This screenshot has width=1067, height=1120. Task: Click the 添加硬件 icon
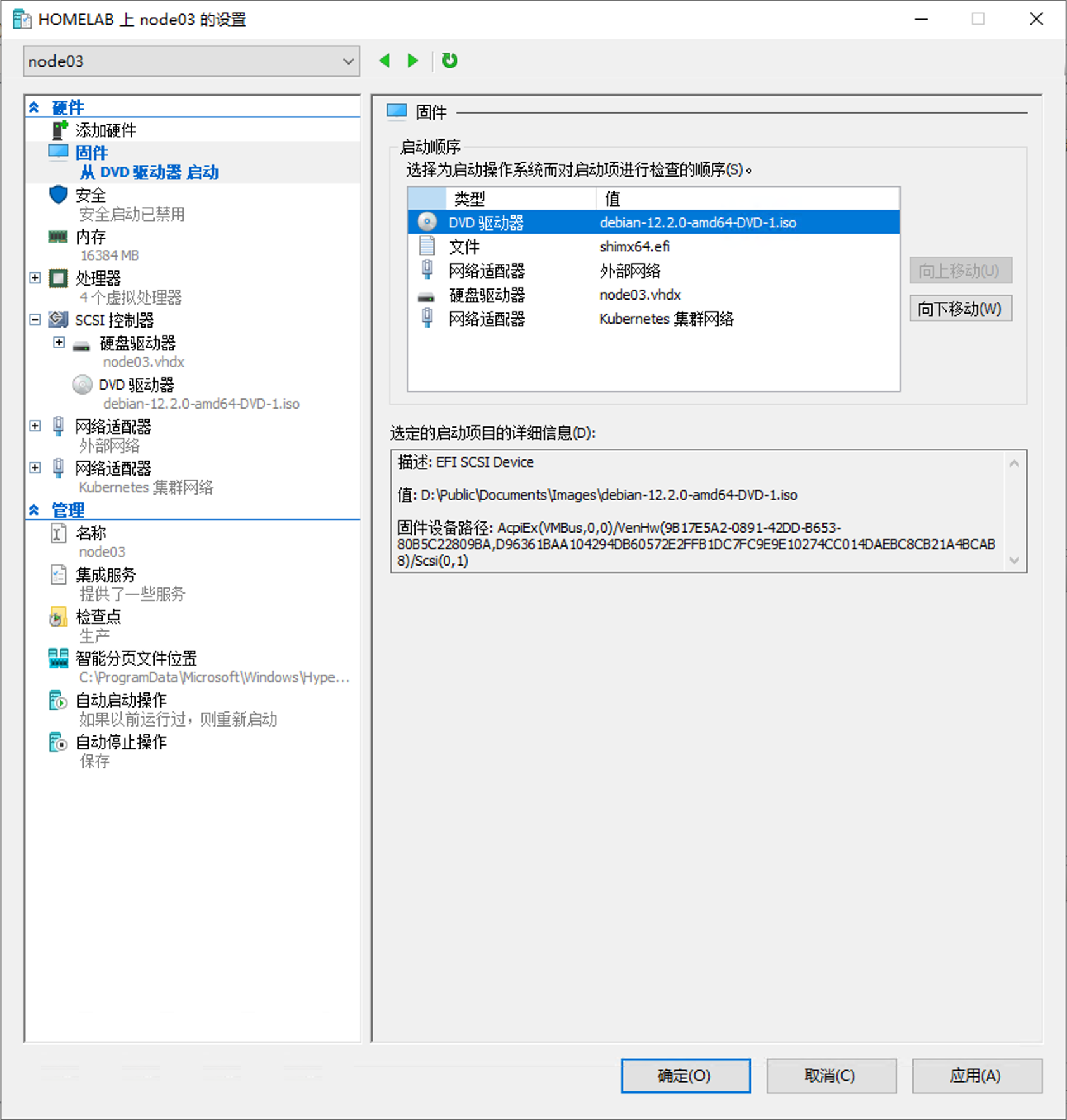click(x=60, y=130)
